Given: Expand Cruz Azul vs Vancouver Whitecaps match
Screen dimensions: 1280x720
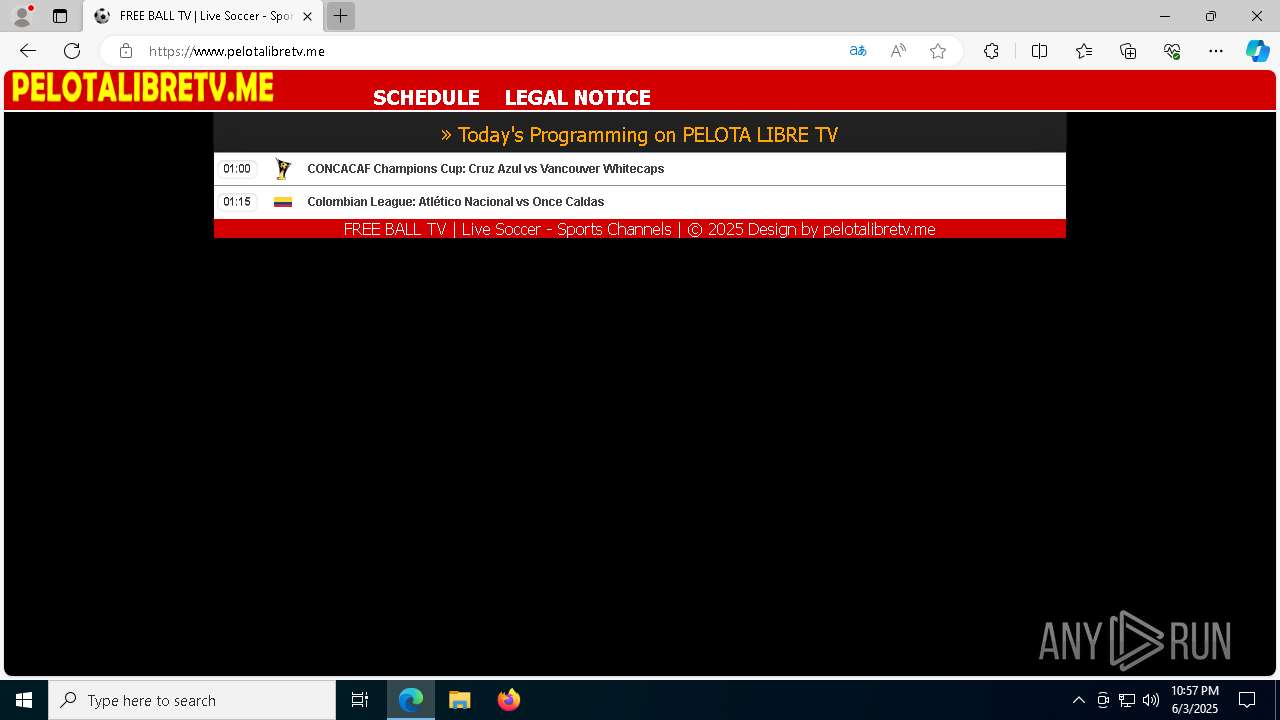Looking at the screenshot, I should coord(640,169).
